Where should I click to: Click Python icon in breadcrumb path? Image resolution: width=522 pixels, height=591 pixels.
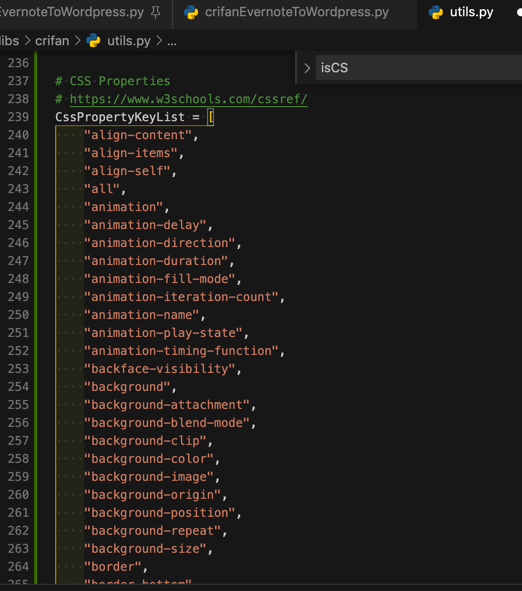pos(93,40)
